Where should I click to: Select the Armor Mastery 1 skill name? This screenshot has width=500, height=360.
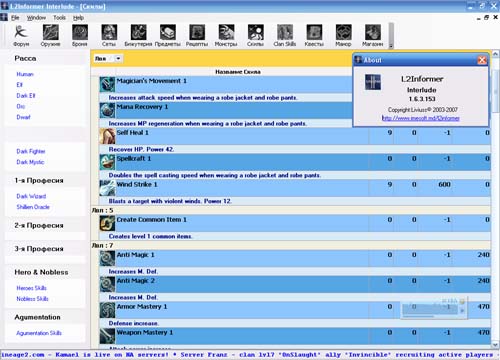tap(142, 306)
